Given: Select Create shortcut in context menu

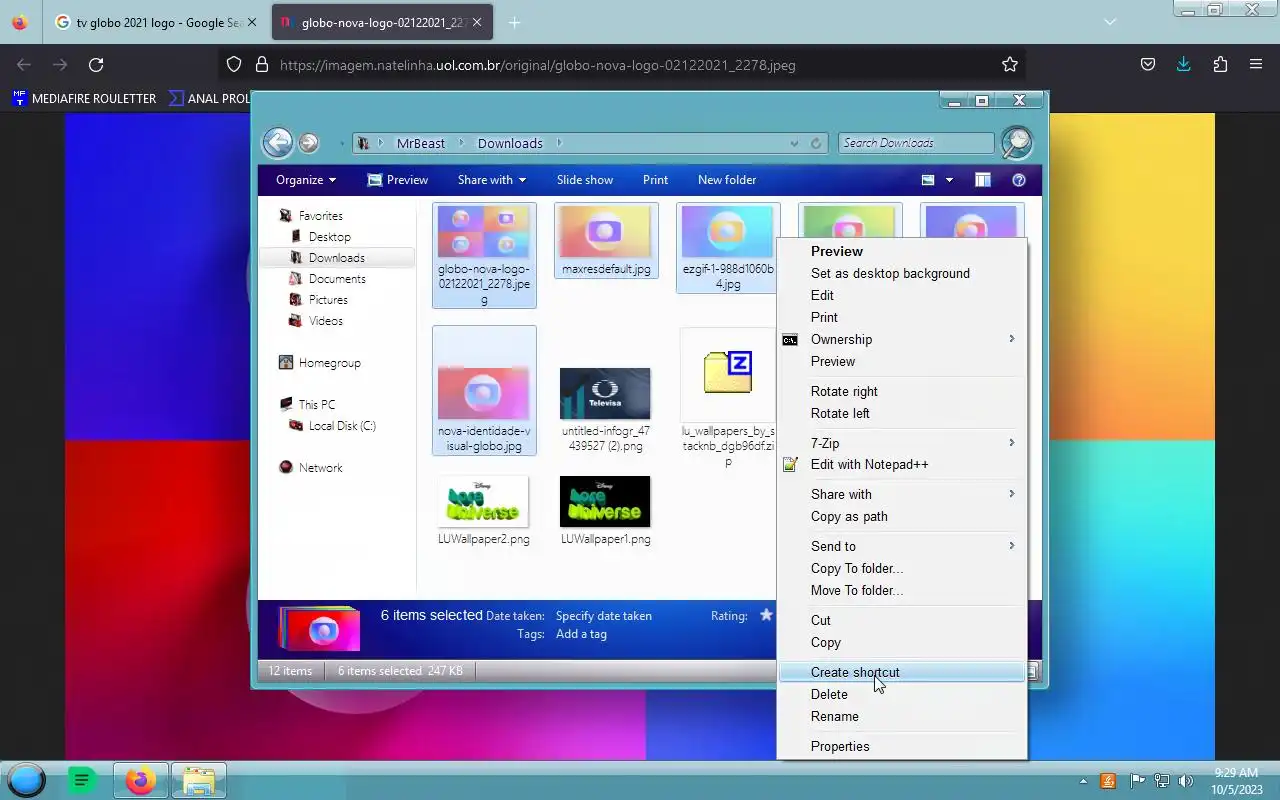Looking at the screenshot, I should click(902, 672).
